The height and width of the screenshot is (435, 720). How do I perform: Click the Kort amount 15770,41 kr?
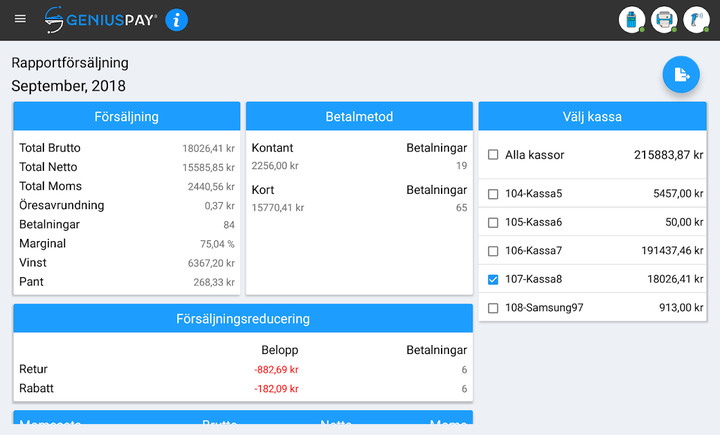(x=278, y=208)
